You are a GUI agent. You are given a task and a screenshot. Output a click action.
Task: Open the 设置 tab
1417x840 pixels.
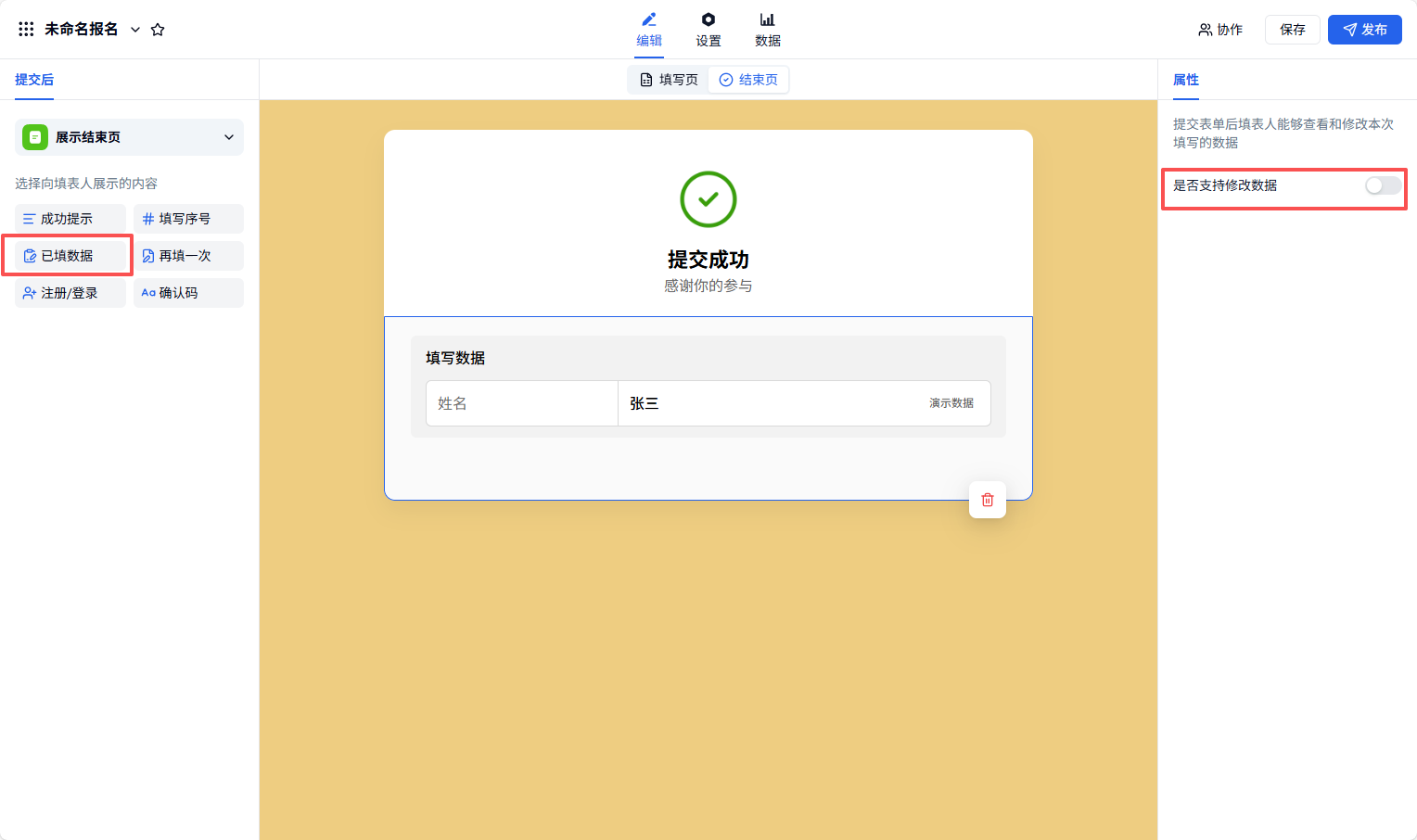(708, 30)
